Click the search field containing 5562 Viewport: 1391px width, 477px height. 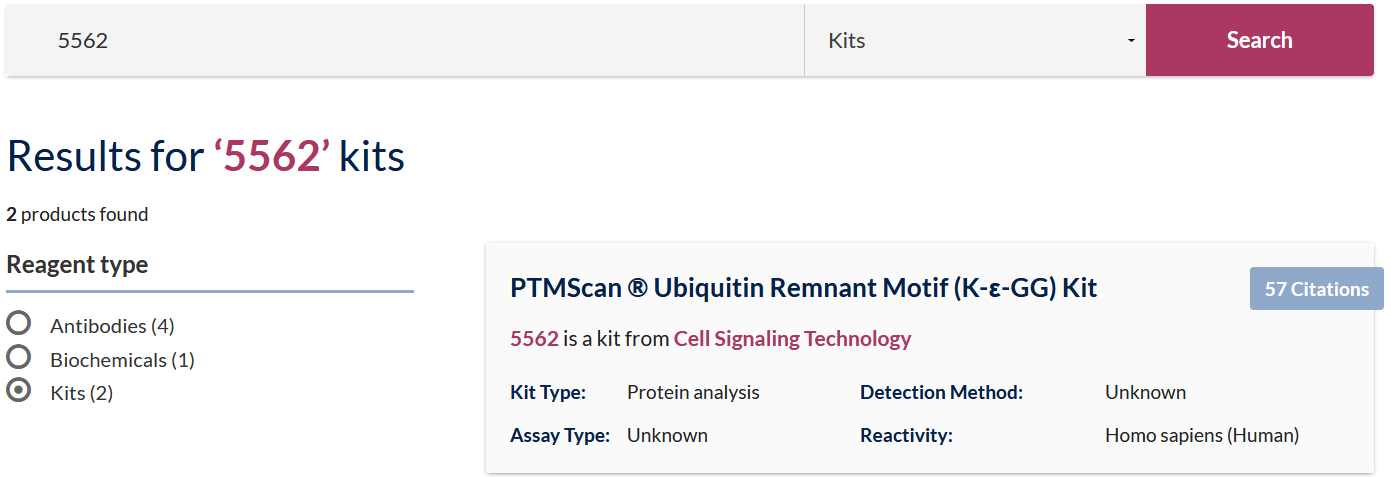coord(400,41)
